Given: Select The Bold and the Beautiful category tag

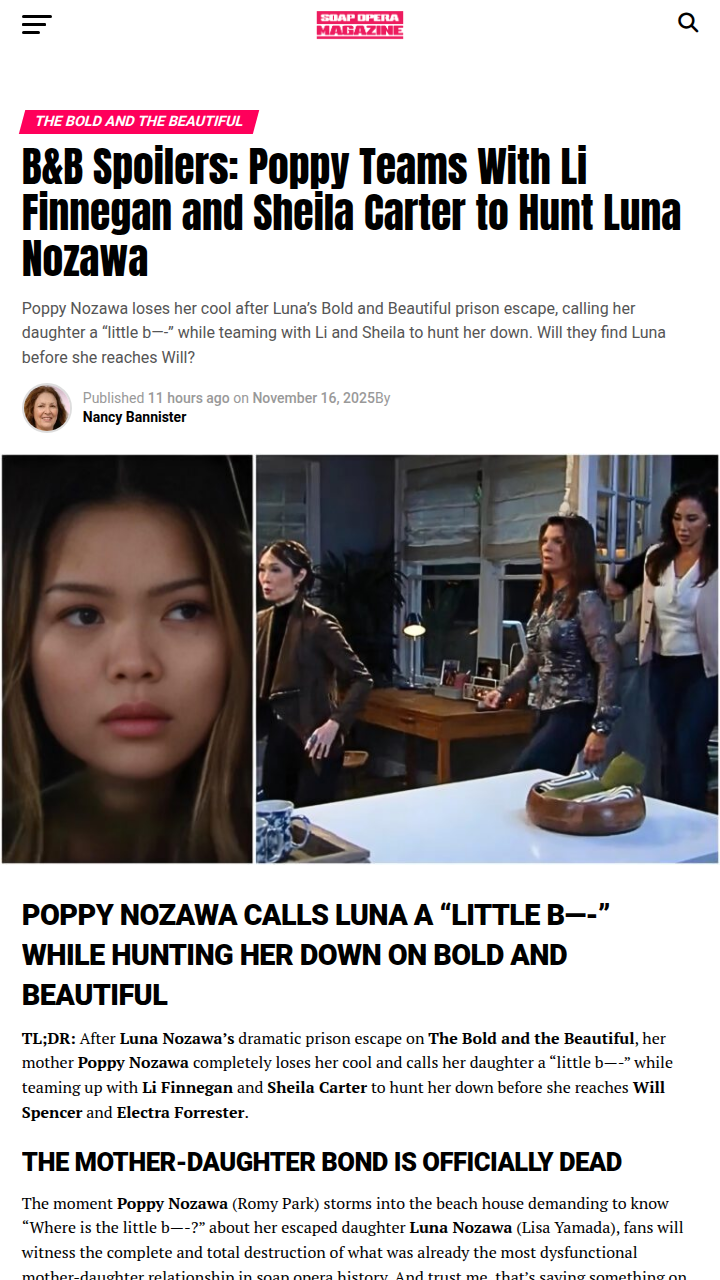Looking at the screenshot, I should [x=139, y=121].
